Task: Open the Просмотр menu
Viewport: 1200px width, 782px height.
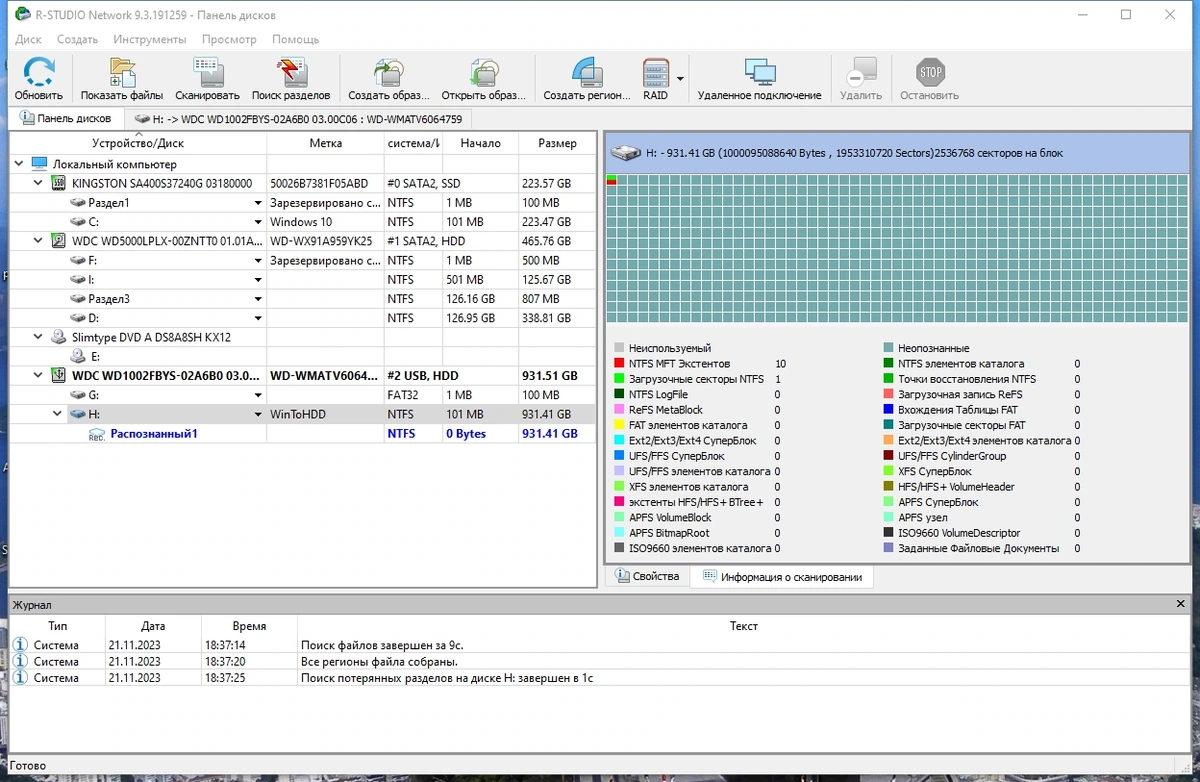Action: (x=229, y=39)
